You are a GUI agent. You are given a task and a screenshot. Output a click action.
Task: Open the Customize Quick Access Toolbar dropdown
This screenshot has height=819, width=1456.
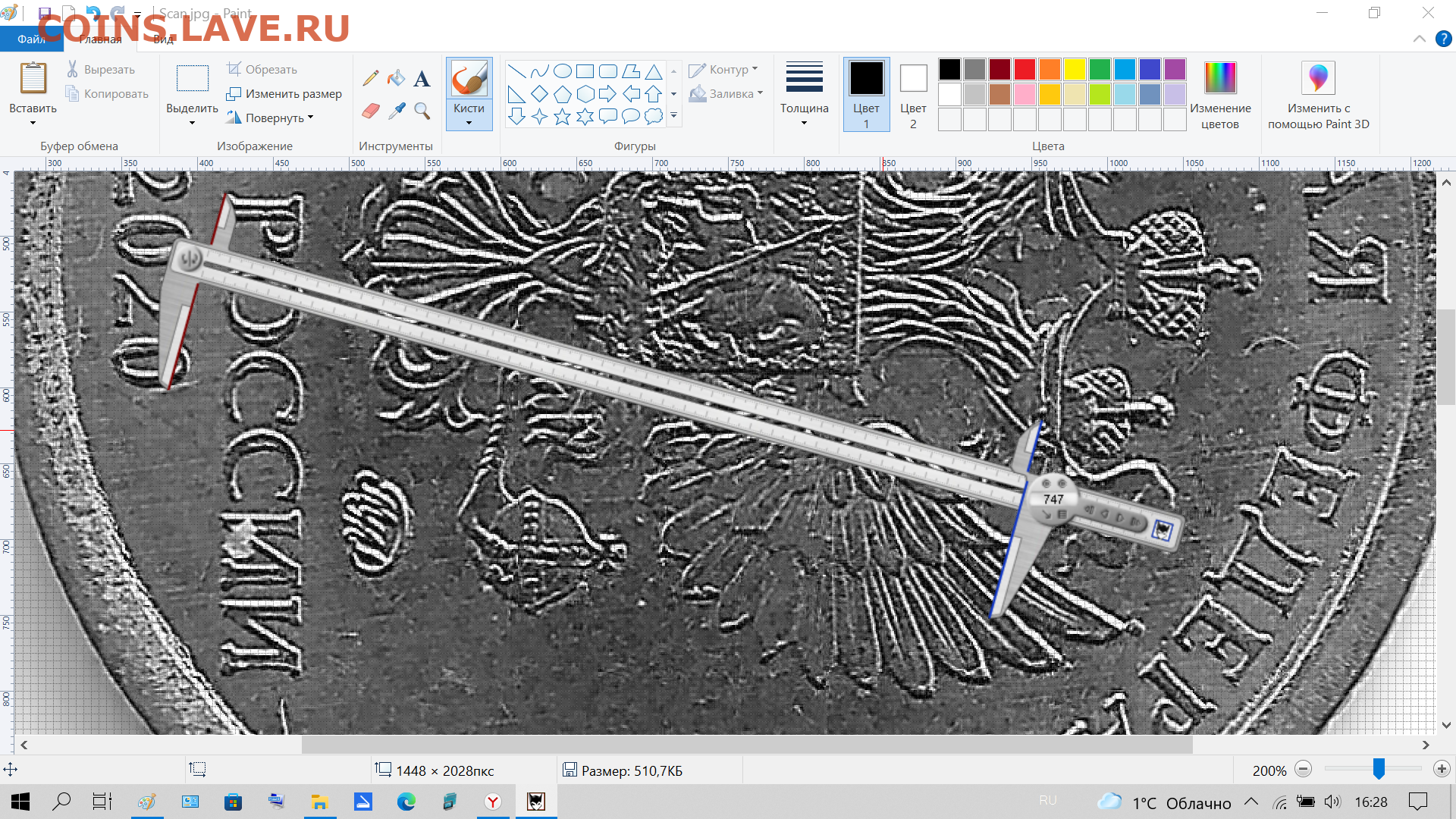[x=137, y=14]
